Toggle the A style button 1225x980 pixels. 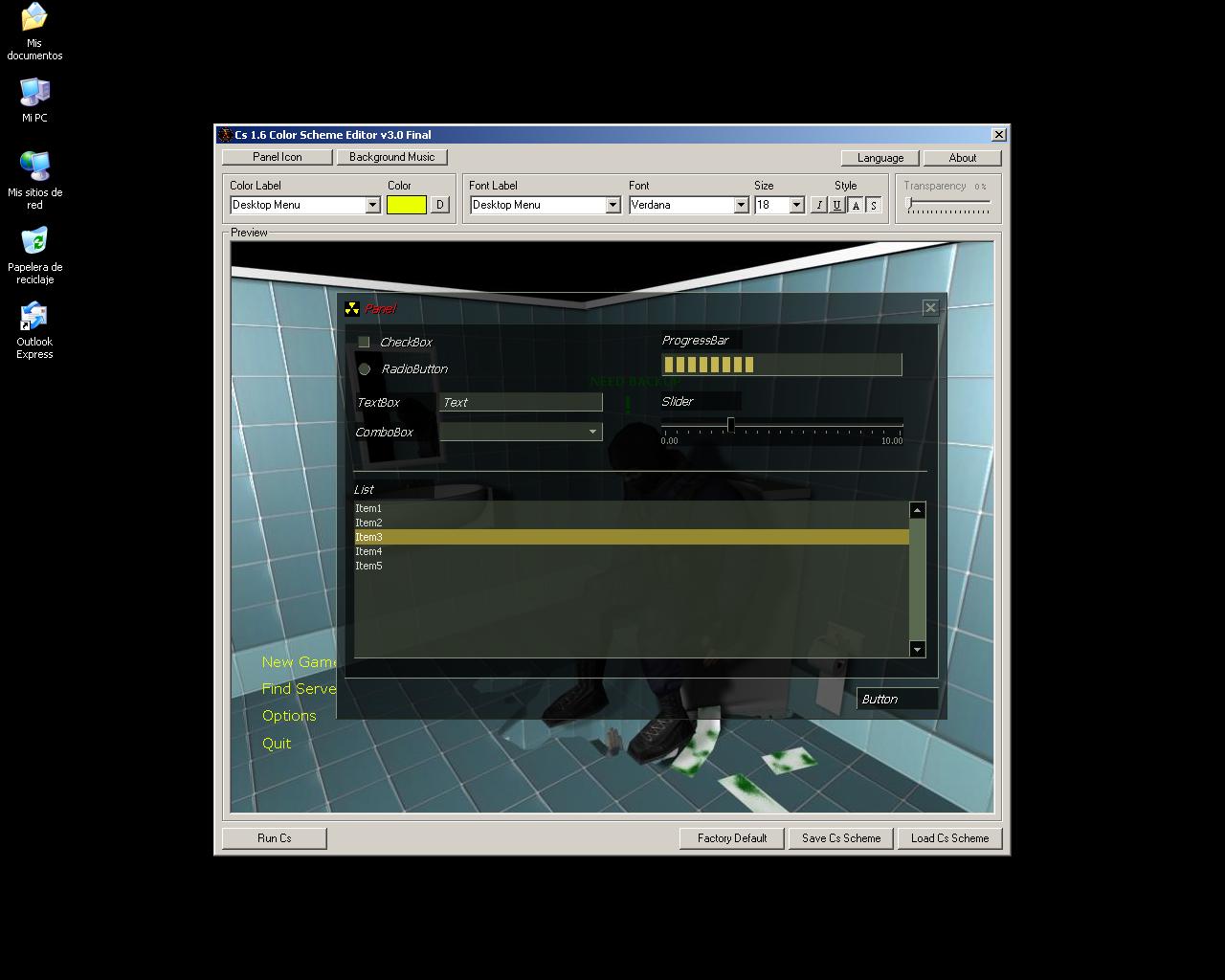856,205
